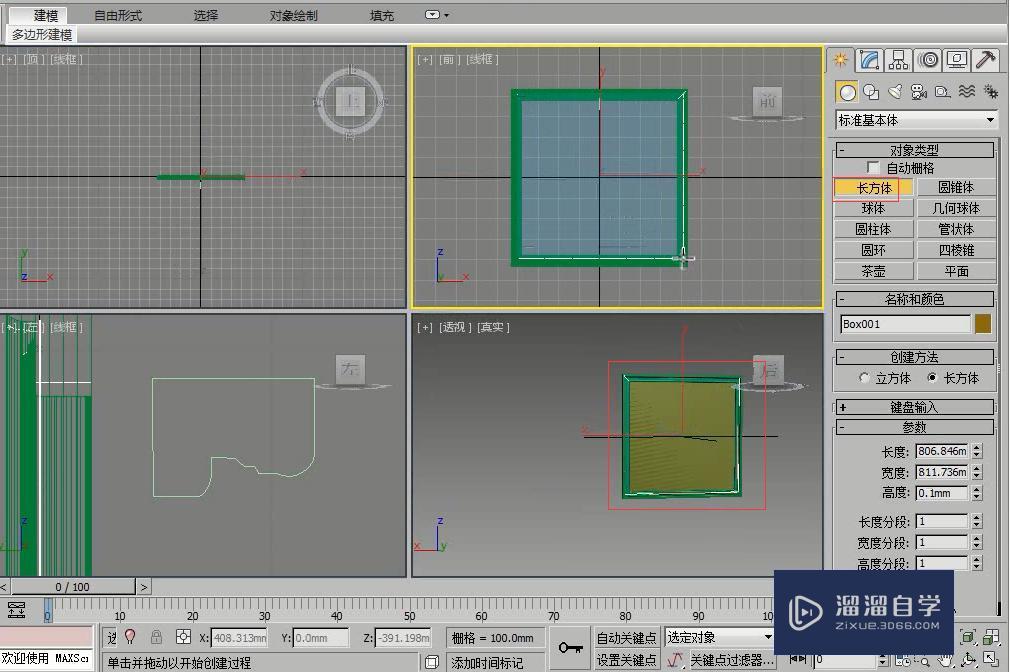Image resolution: width=1010 pixels, height=672 pixels.
Task: Click the 球体 sphere button
Action: (874, 208)
